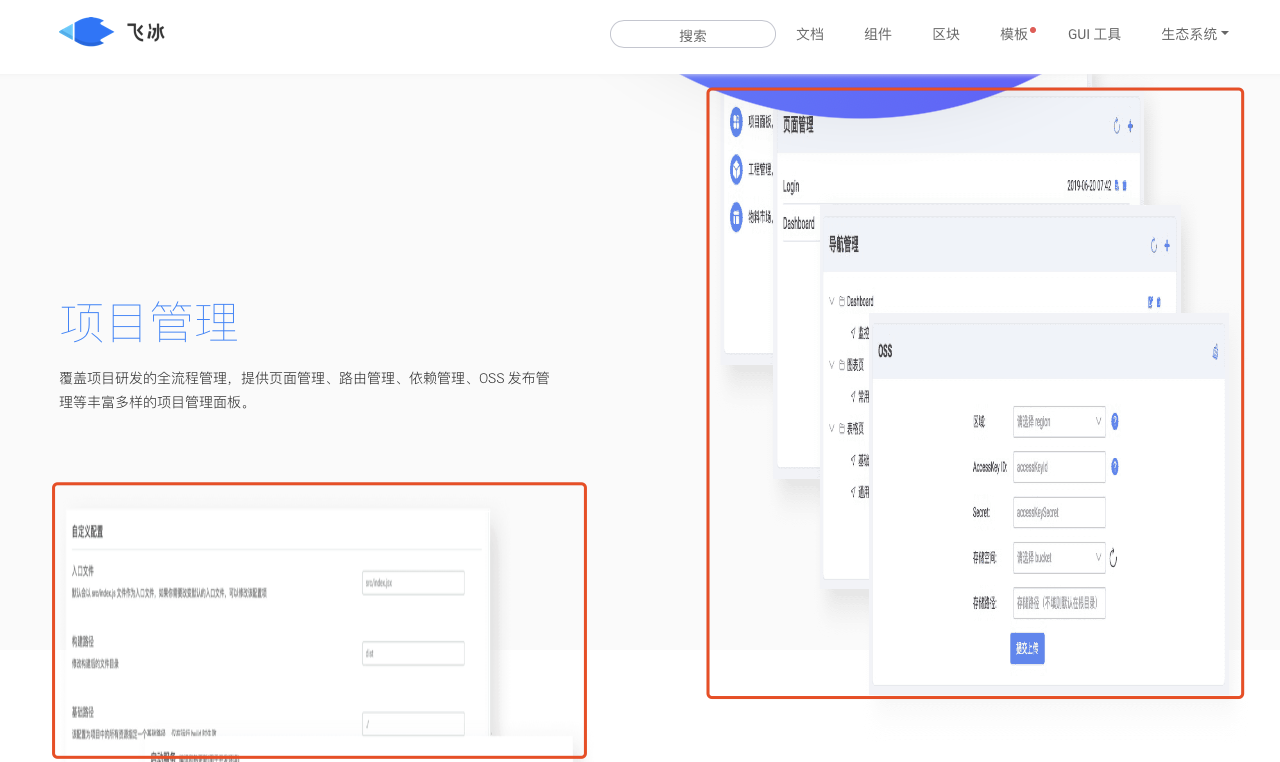Viewport: 1280px width, 762px height.
Task: Open the 区域 region dropdown
Action: coord(1059,422)
